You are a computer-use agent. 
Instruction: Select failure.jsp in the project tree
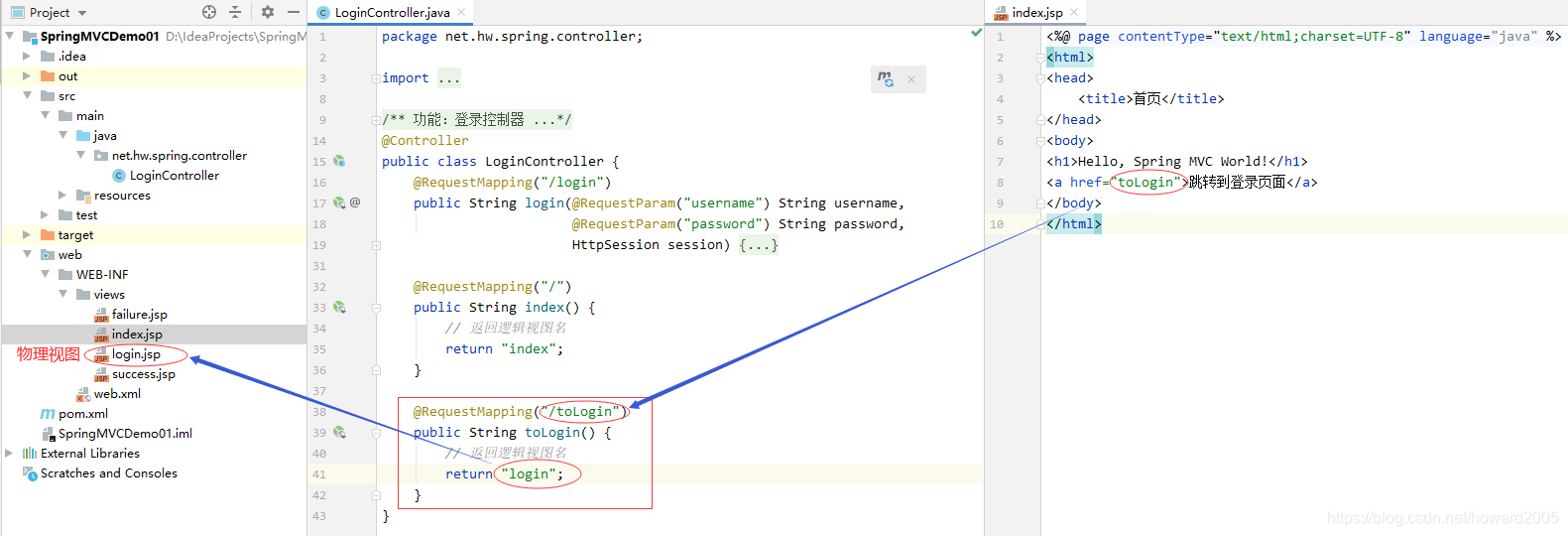click(140, 315)
